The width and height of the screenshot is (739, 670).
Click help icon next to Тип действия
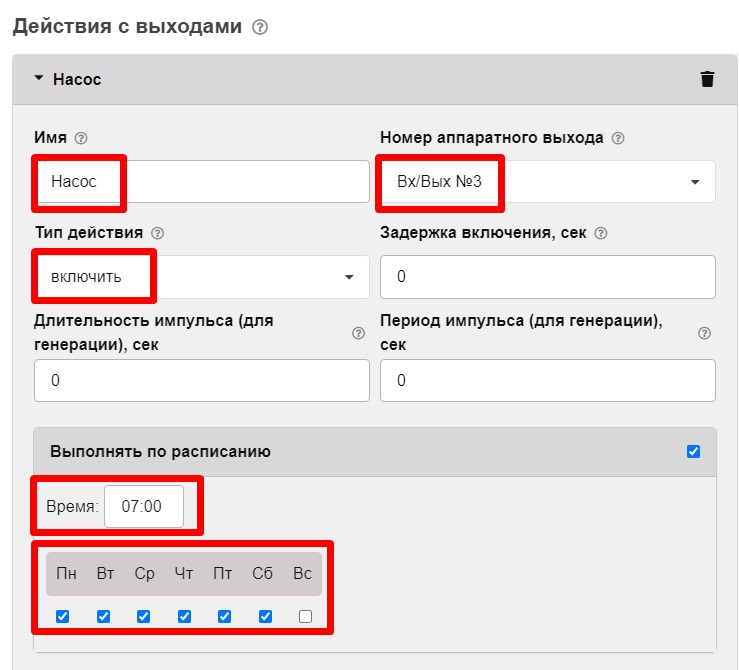pyautogui.click(x=157, y=233)
